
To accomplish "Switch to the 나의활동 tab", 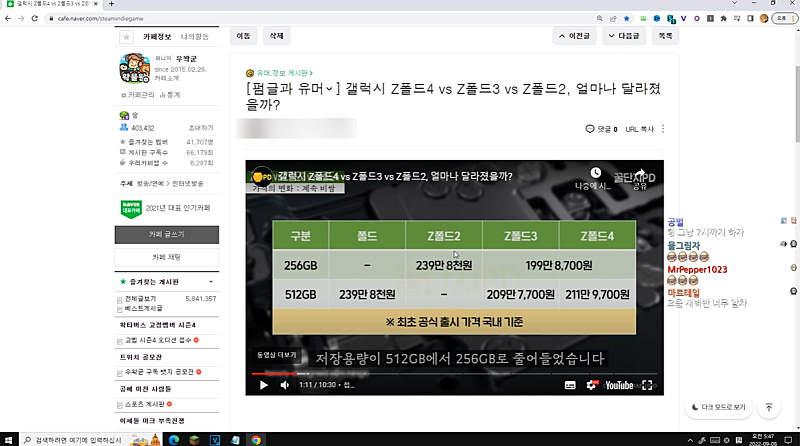I will 195,37.
